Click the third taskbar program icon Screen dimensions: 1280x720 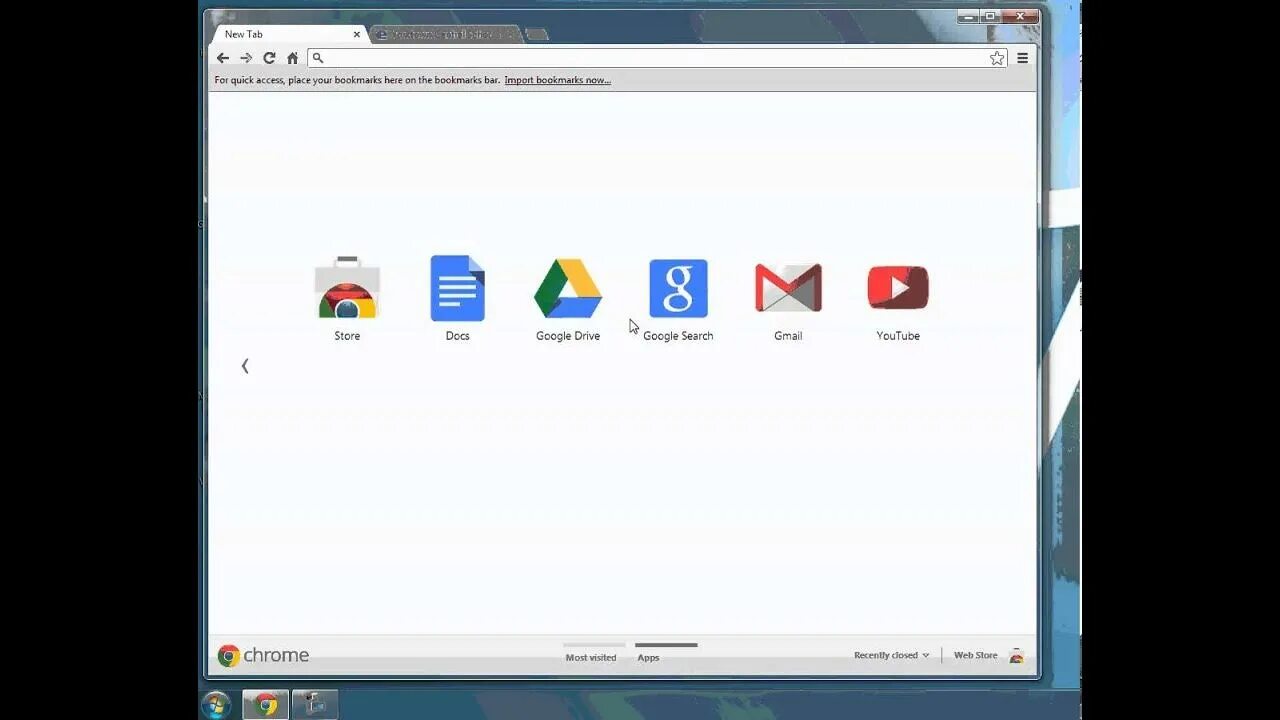[x=314, y=704]
